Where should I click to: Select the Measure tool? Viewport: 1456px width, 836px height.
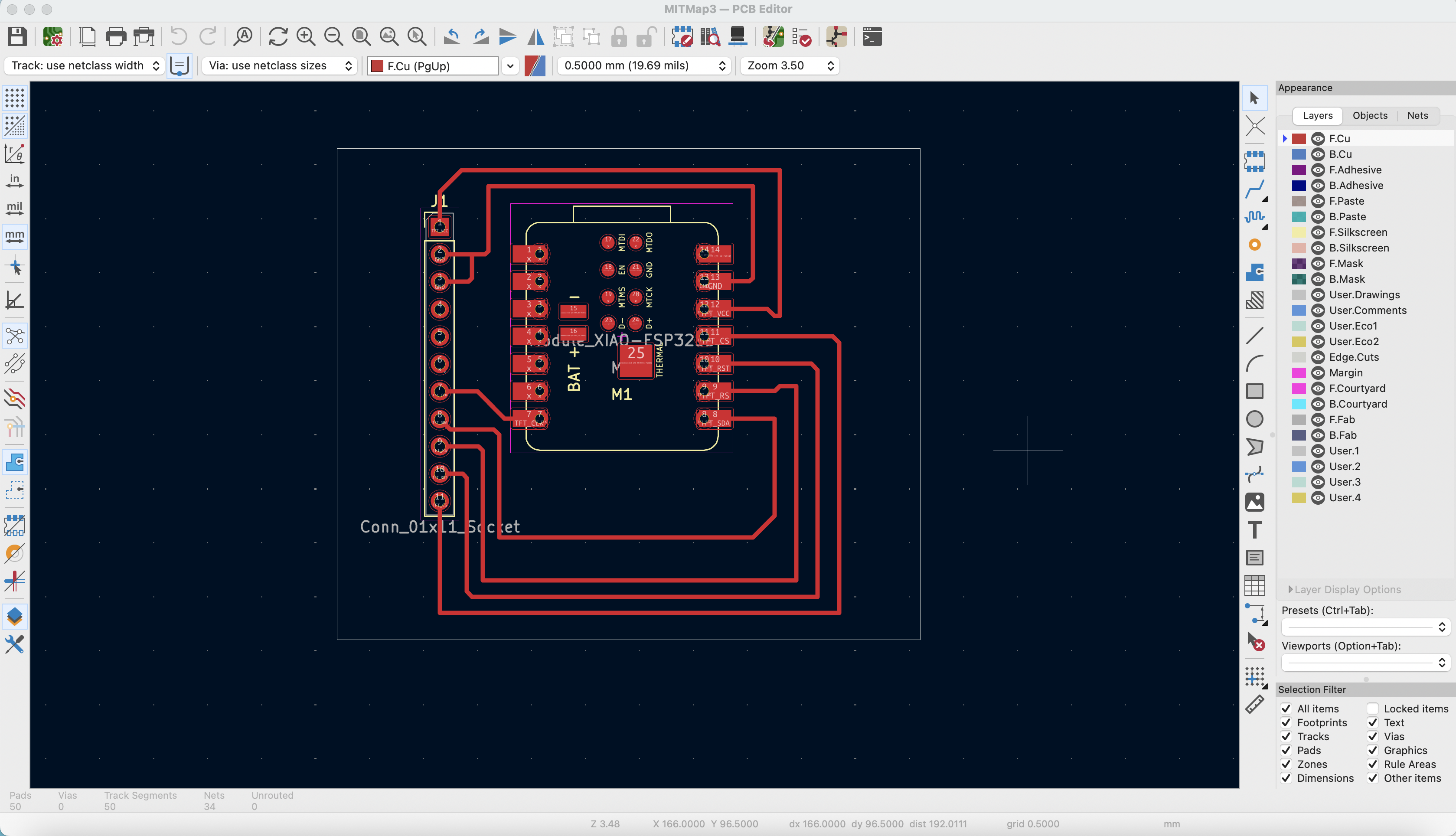1256,703
